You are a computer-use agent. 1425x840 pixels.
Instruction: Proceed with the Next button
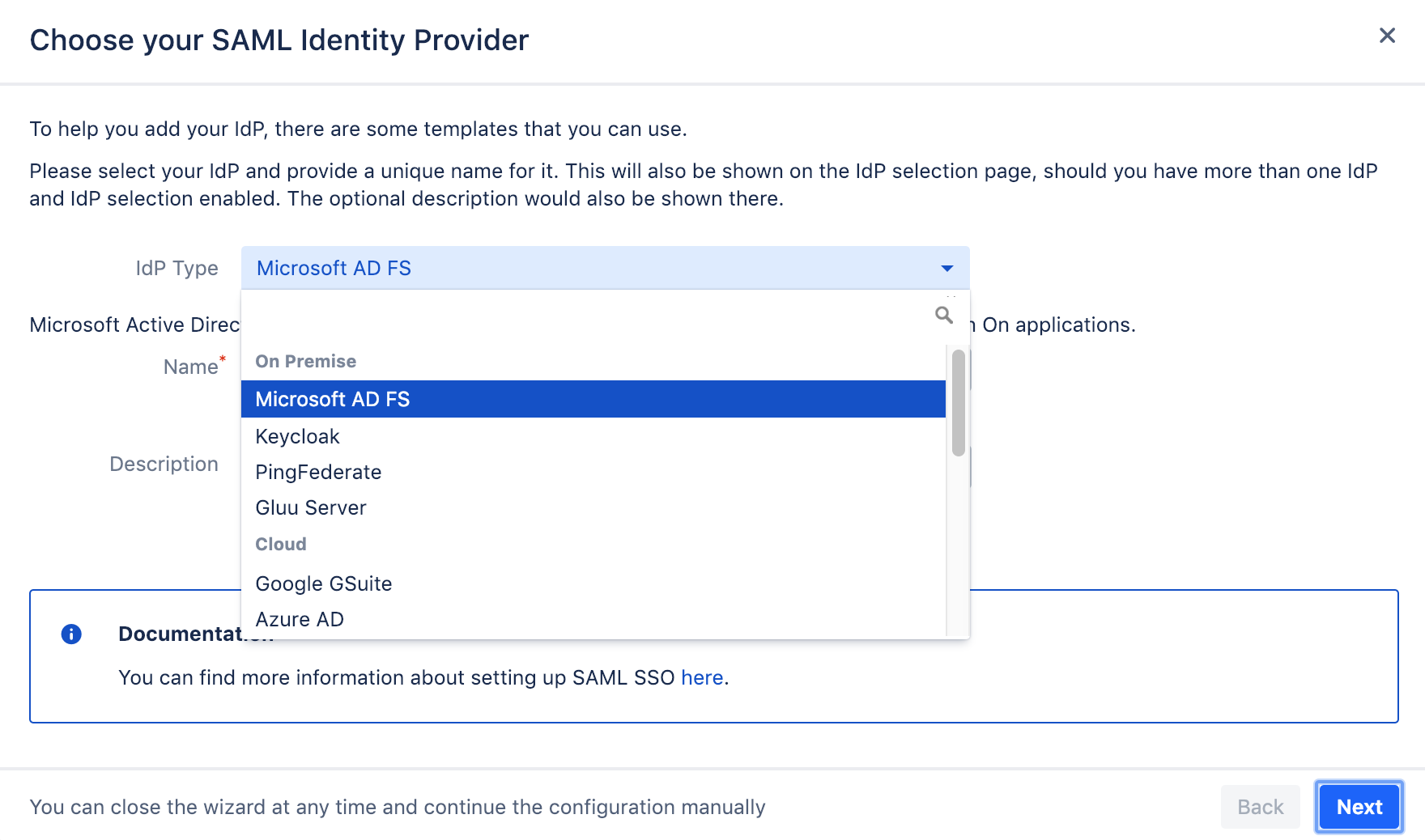point(1359,807)
